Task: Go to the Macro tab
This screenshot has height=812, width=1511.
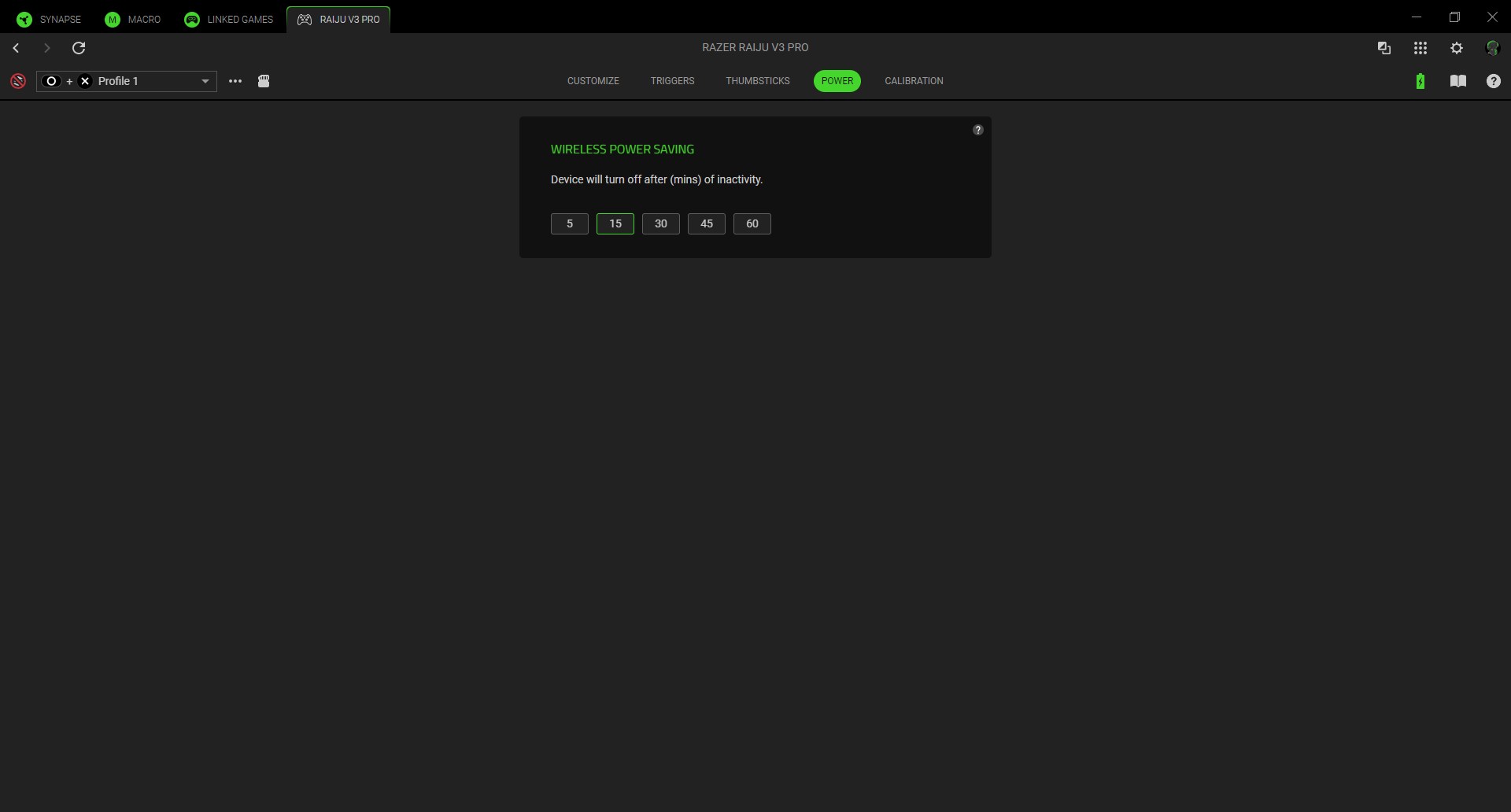Action: click(133, 19)
